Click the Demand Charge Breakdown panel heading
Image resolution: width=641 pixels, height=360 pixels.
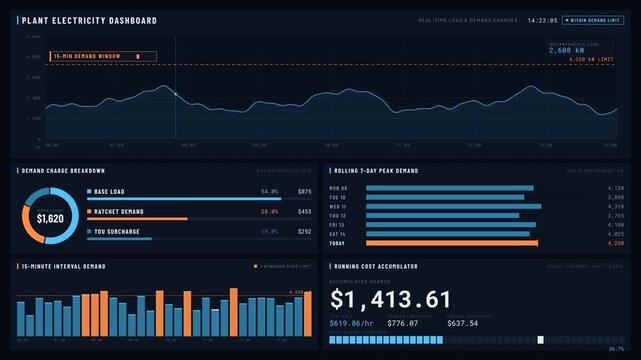[63, 170]
